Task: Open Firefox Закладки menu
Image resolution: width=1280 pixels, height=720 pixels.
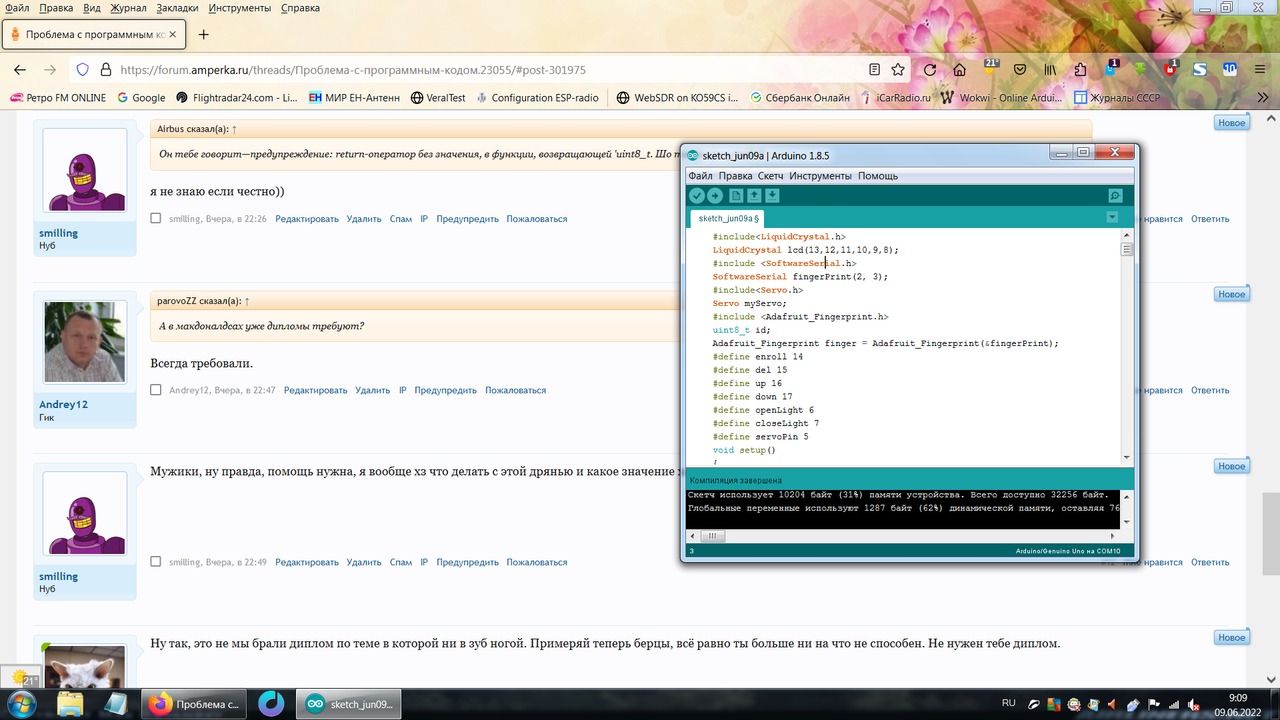Action: pyautogui.click(x=177, y=8)
